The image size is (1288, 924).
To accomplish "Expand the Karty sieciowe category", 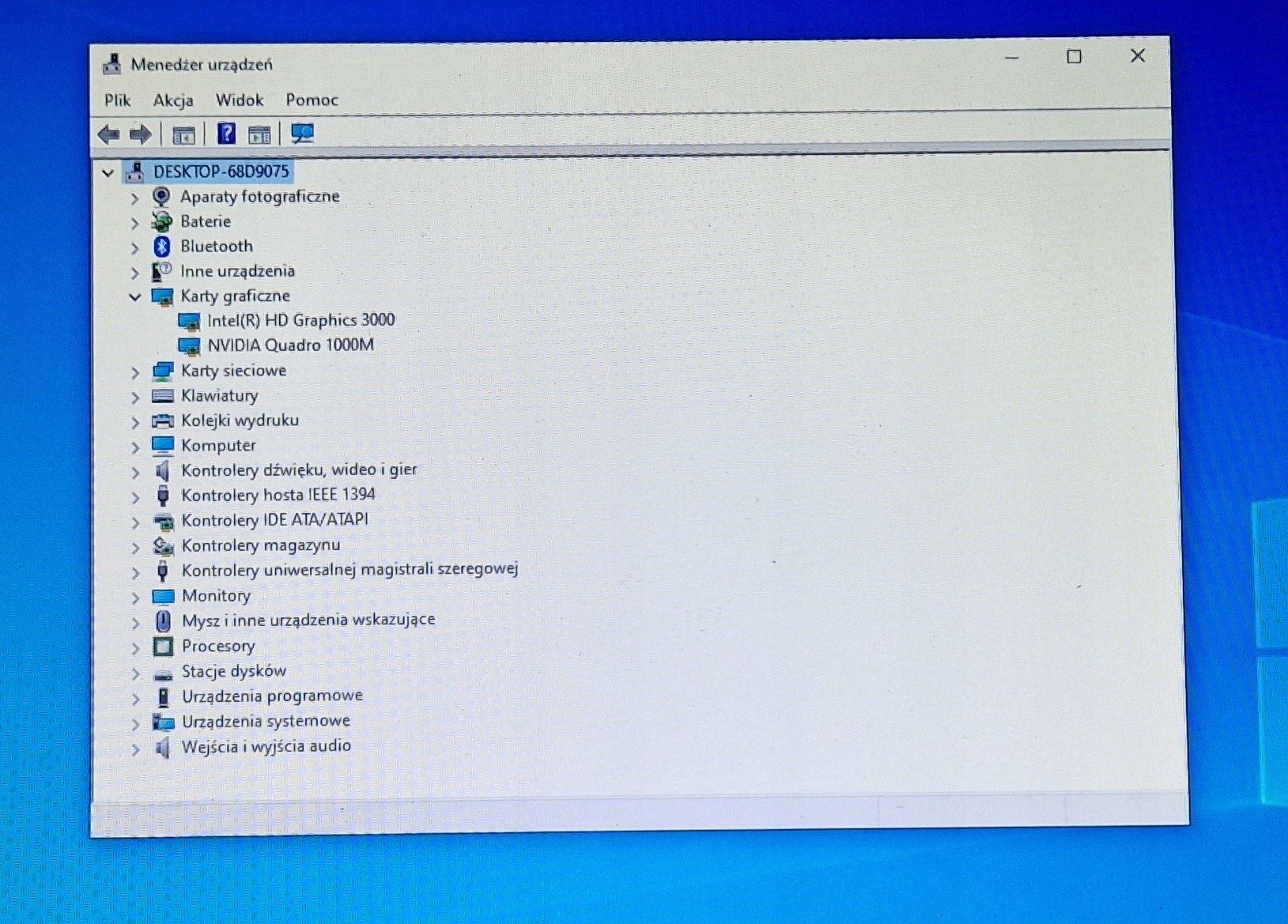I will [x=135, y=372].
